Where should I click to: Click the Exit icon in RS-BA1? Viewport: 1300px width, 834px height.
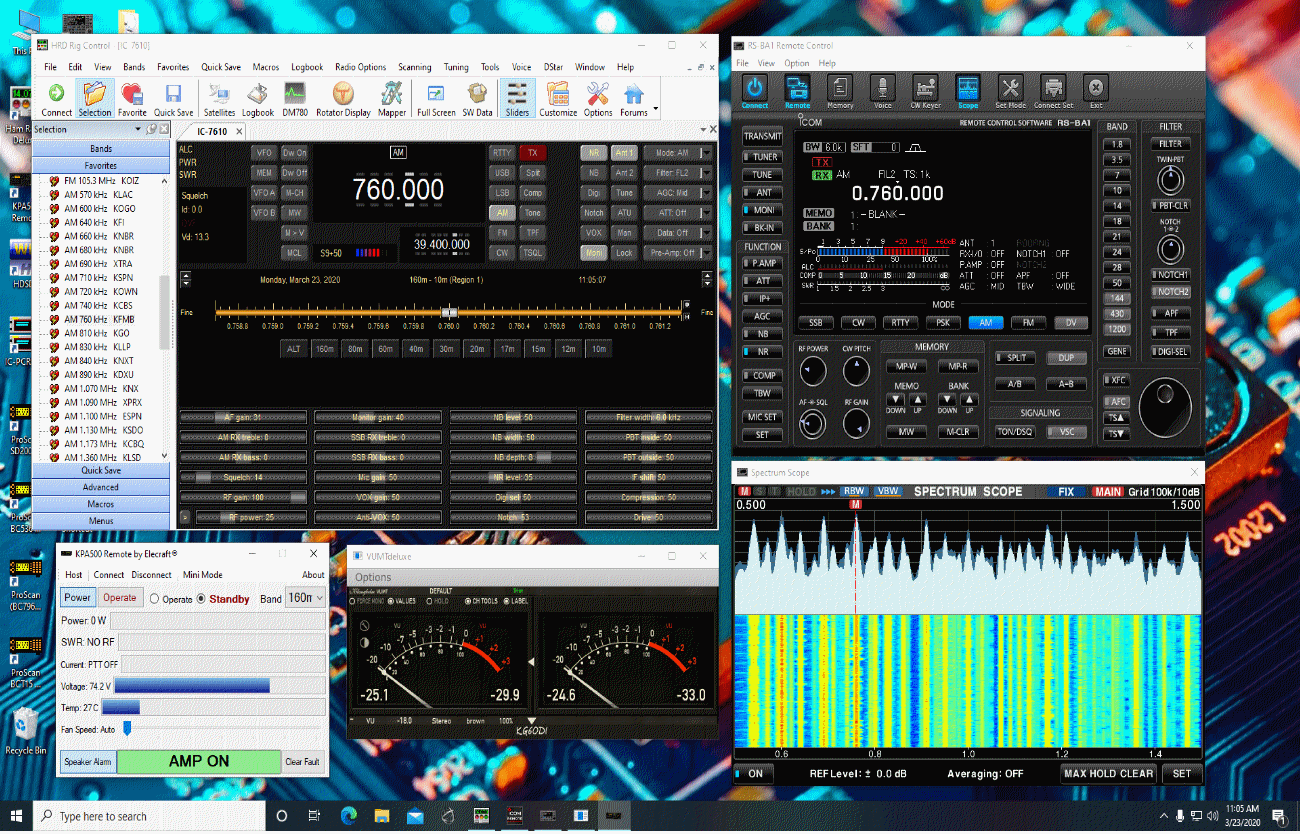coord(1096,91)
